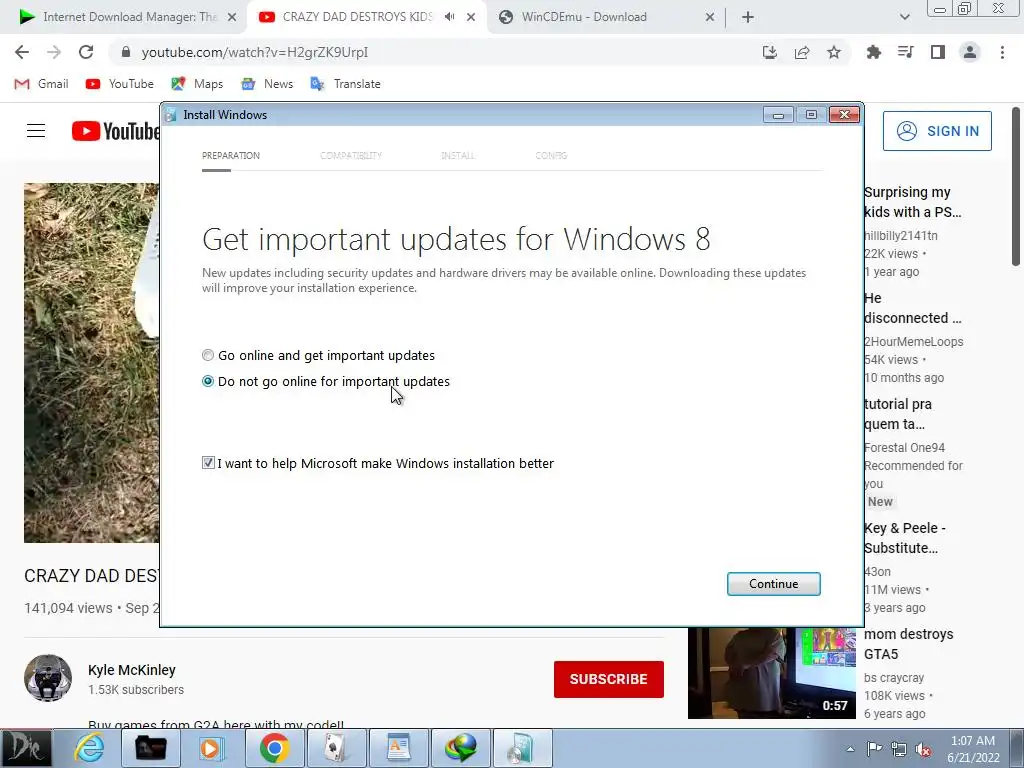1024x768 pixels.
Task: Open the Windows setup taskbar icon
Action: point(522,748)
